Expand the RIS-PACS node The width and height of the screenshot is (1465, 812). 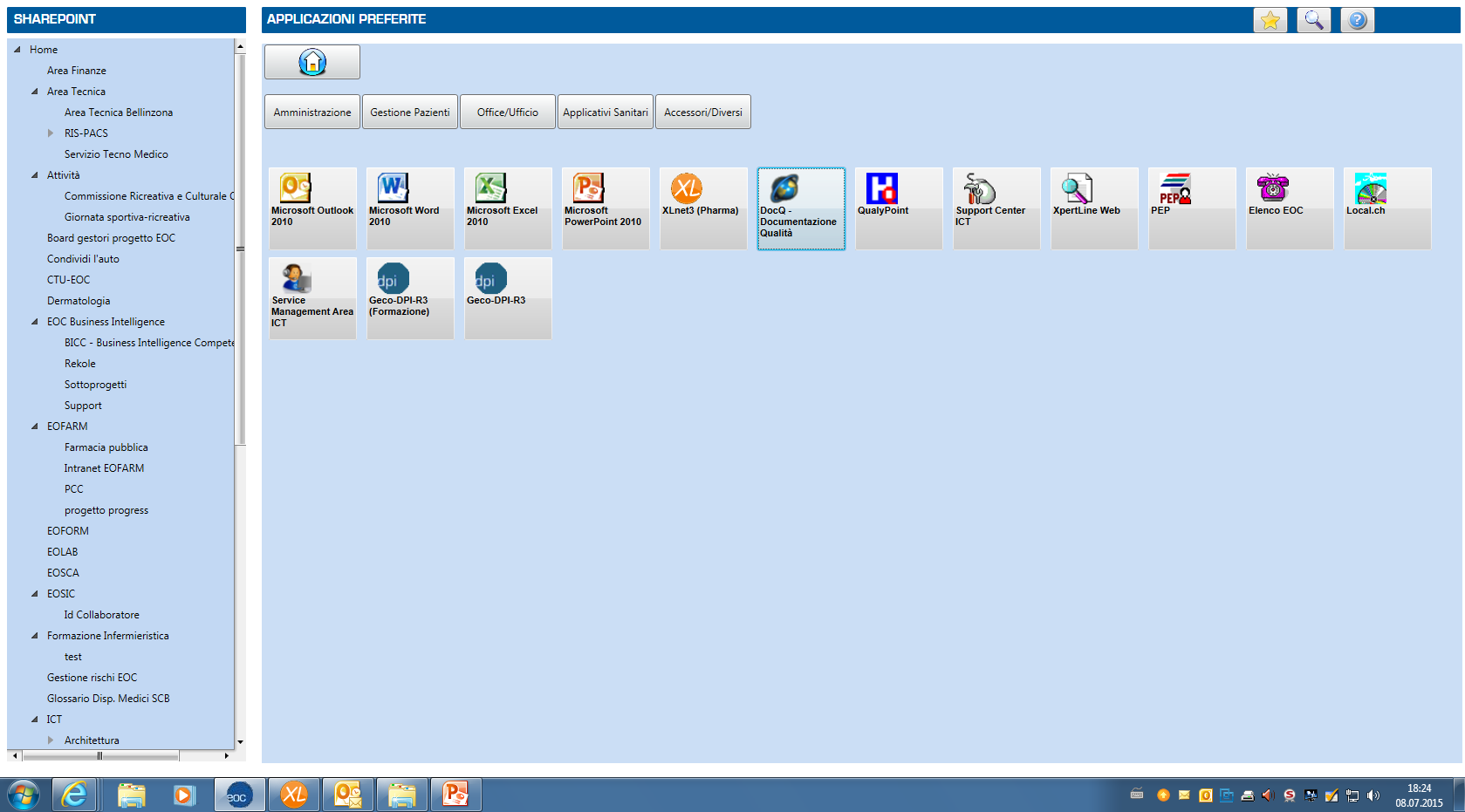point(51,133)
